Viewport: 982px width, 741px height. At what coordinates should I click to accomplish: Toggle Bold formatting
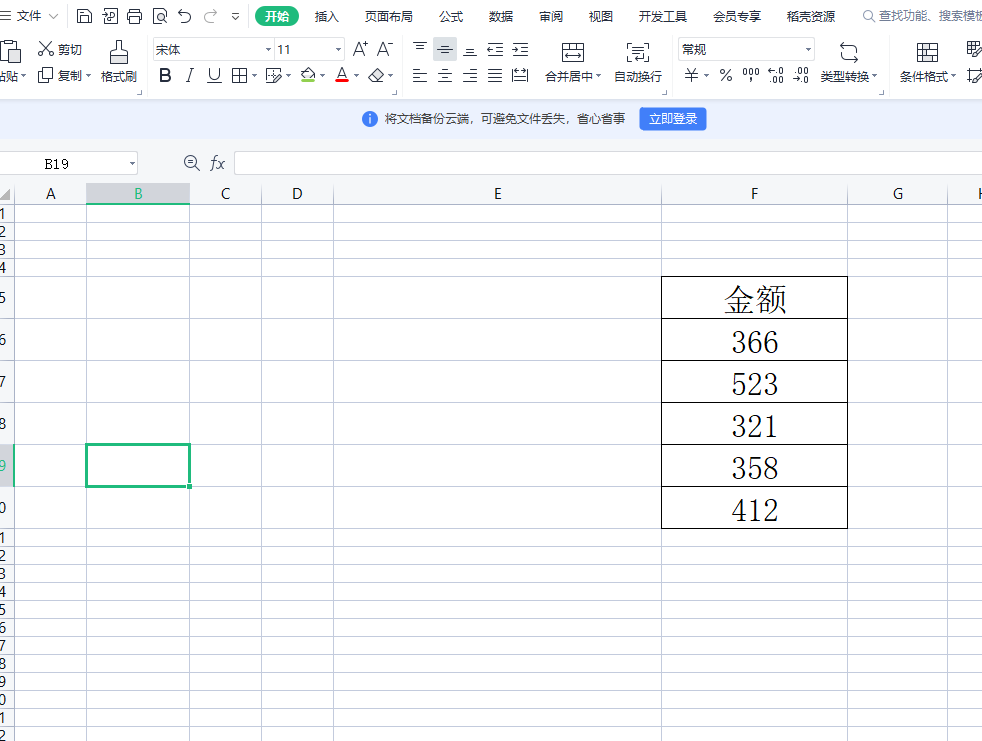(165, 76)
